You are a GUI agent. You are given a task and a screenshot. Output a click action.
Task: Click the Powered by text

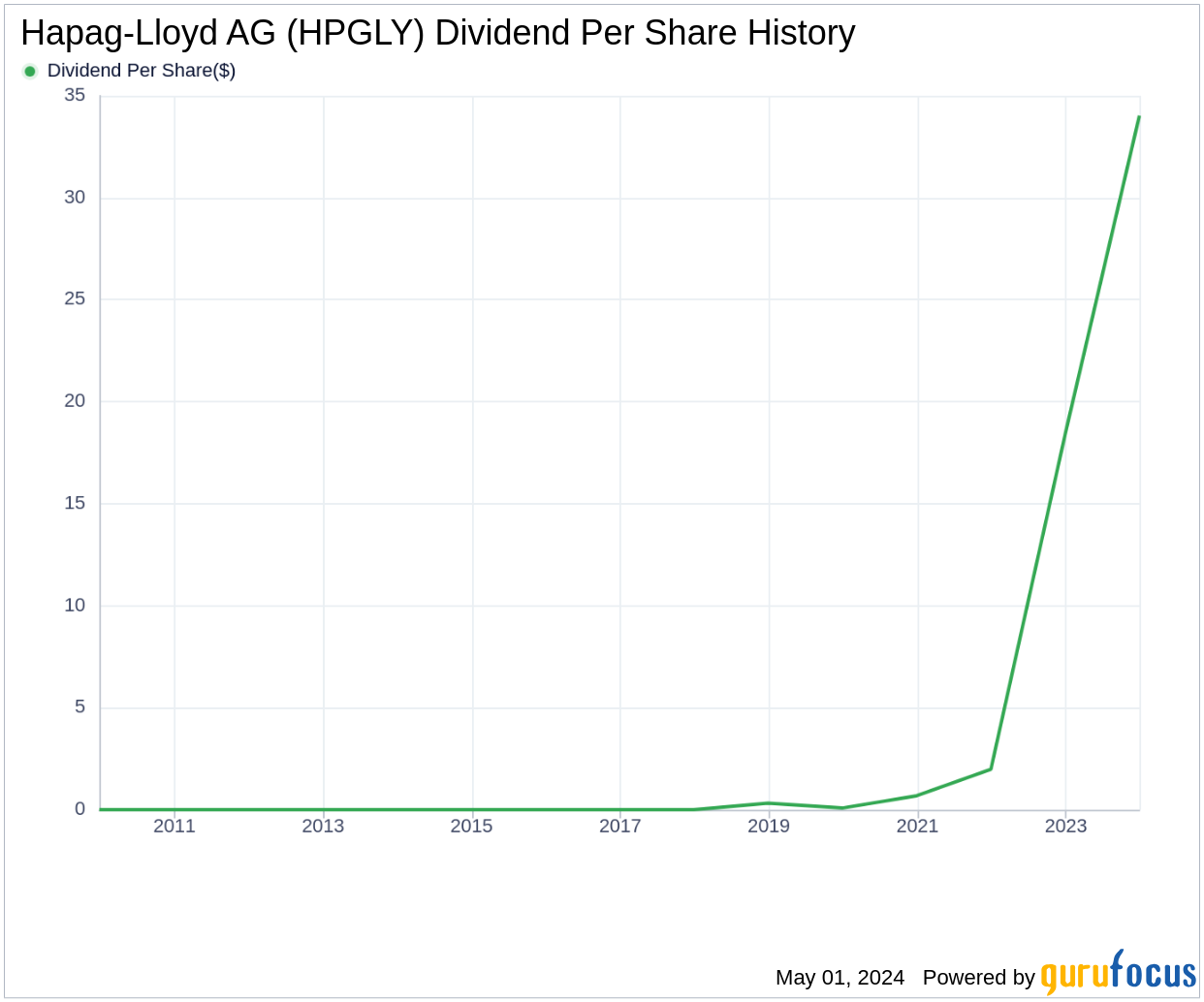pyautogui.click(x=979, y=977)
